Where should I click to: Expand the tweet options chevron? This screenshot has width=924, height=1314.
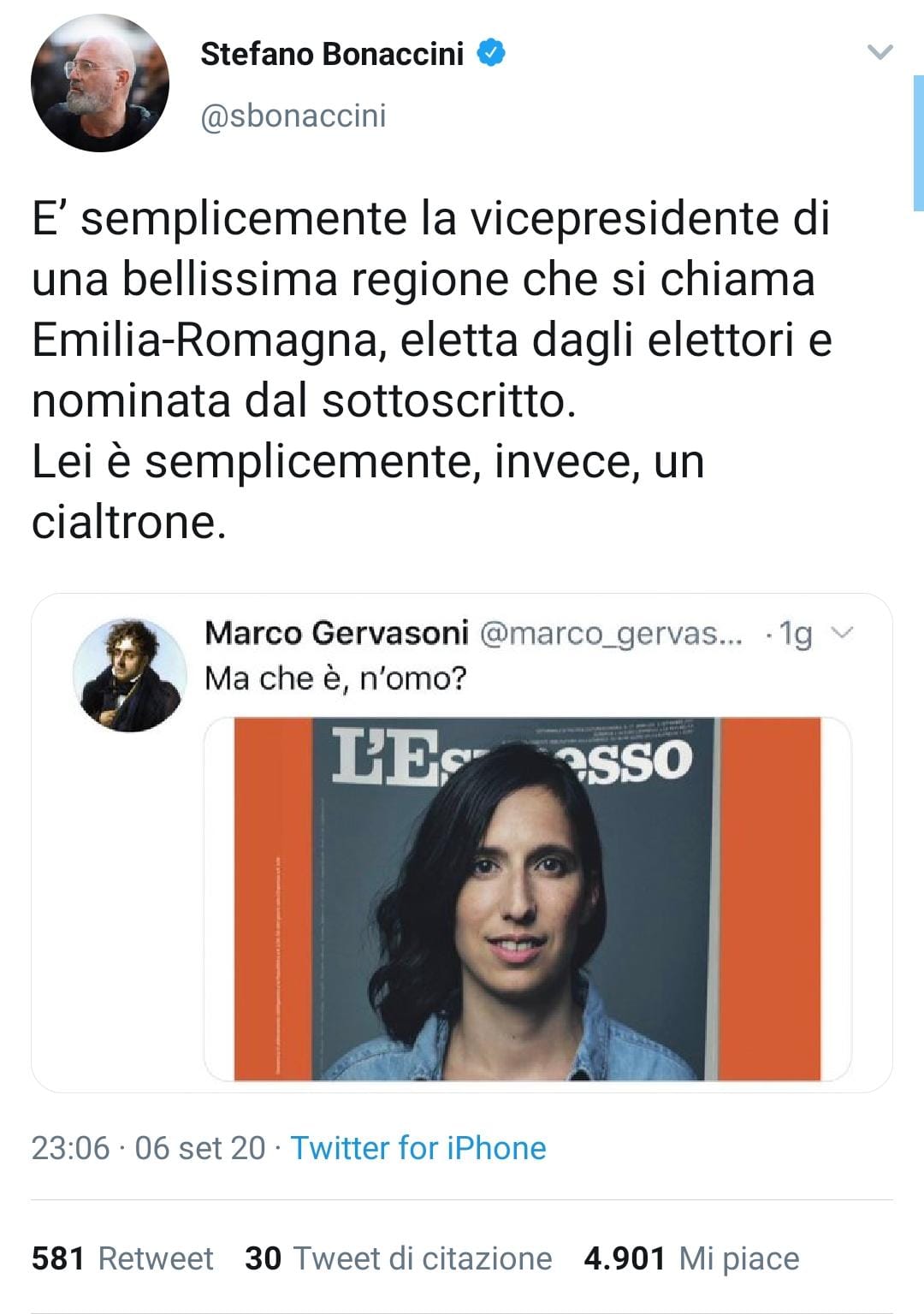(x=880, y=53)
